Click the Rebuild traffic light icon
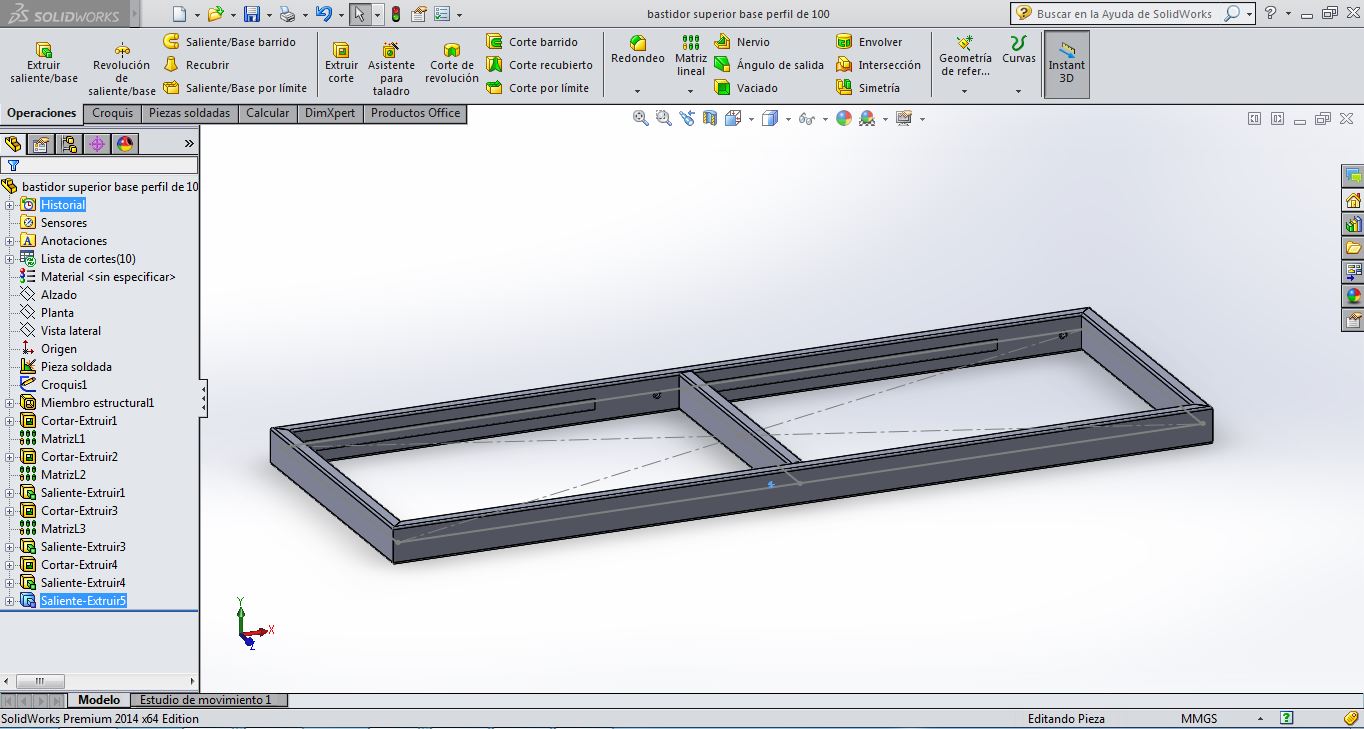The image size is (1364, 729). tap(395, 14)
